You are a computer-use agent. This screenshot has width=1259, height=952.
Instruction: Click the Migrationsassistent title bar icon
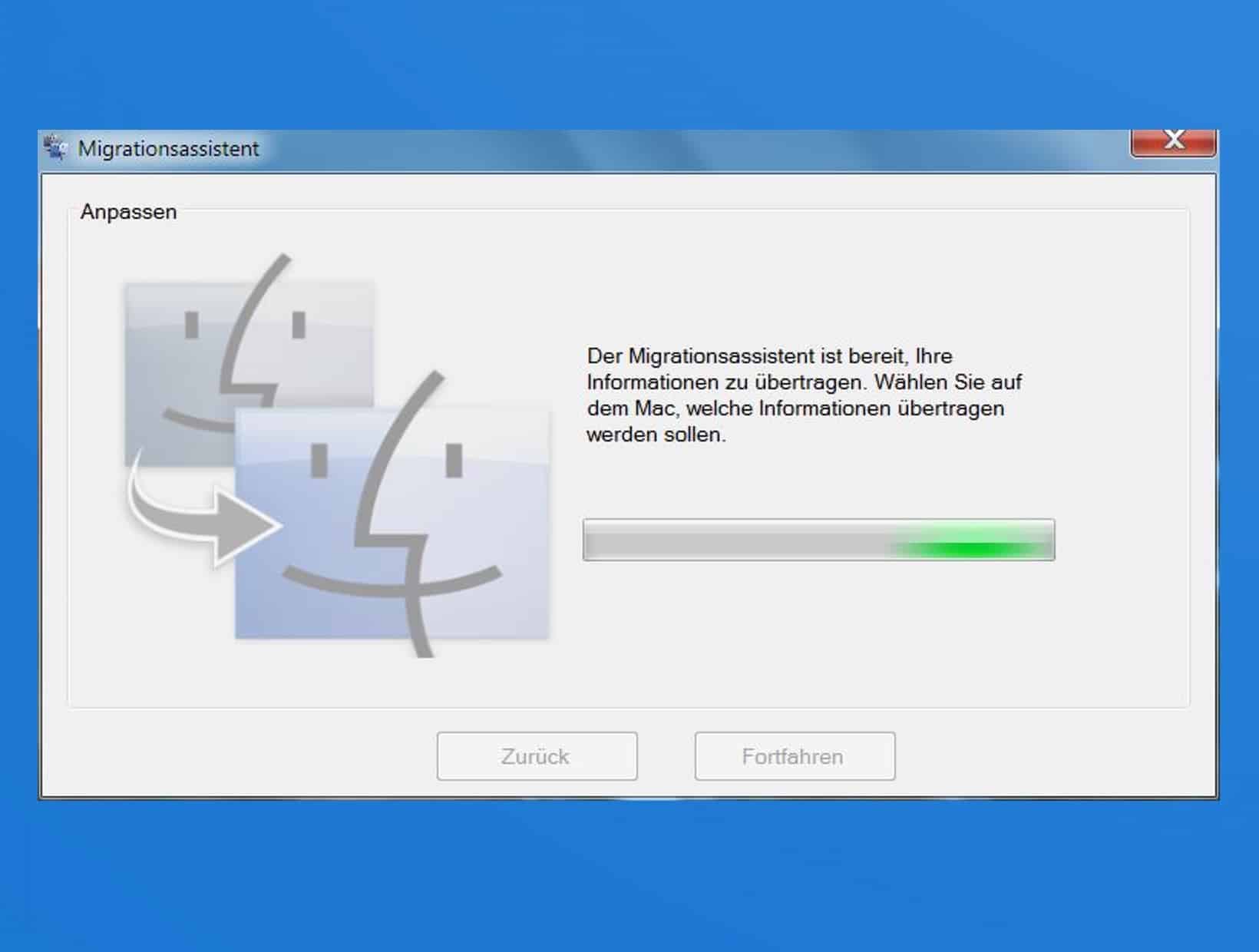point(56,147)
